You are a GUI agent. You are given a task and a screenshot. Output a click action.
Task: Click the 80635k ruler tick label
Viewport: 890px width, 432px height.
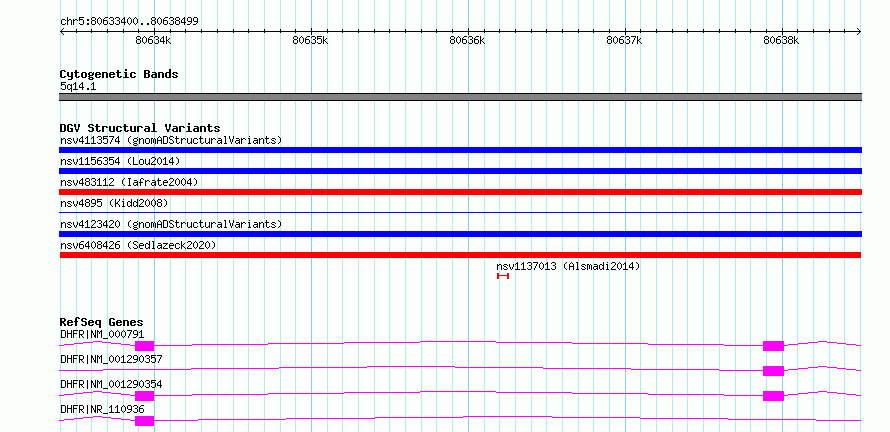coord(310,40)
